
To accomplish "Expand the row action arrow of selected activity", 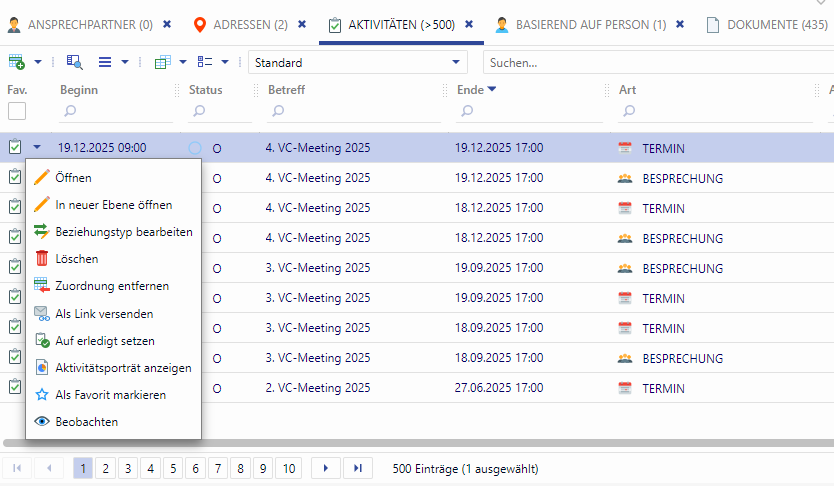I will pos(37,148).
